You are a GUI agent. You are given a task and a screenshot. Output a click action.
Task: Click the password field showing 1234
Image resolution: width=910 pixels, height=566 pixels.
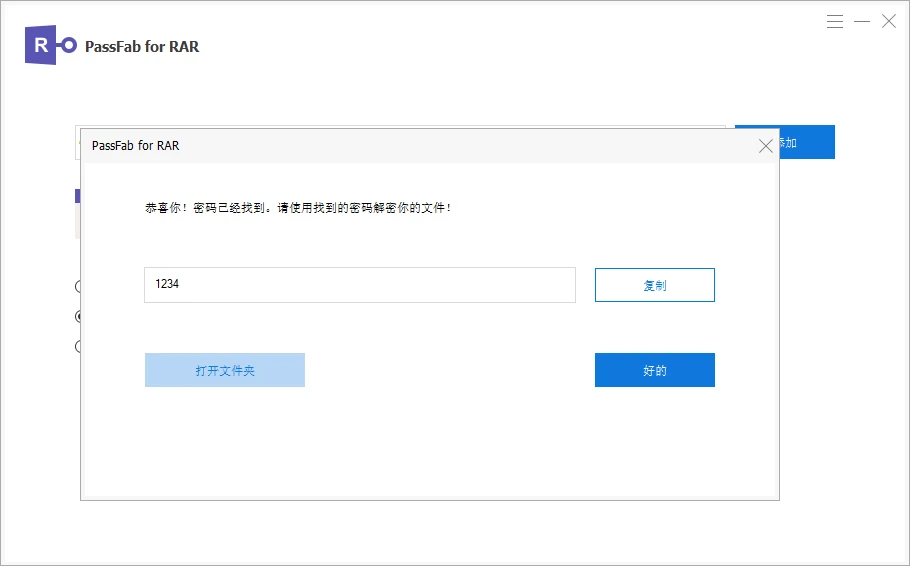[x=360, y=285]
